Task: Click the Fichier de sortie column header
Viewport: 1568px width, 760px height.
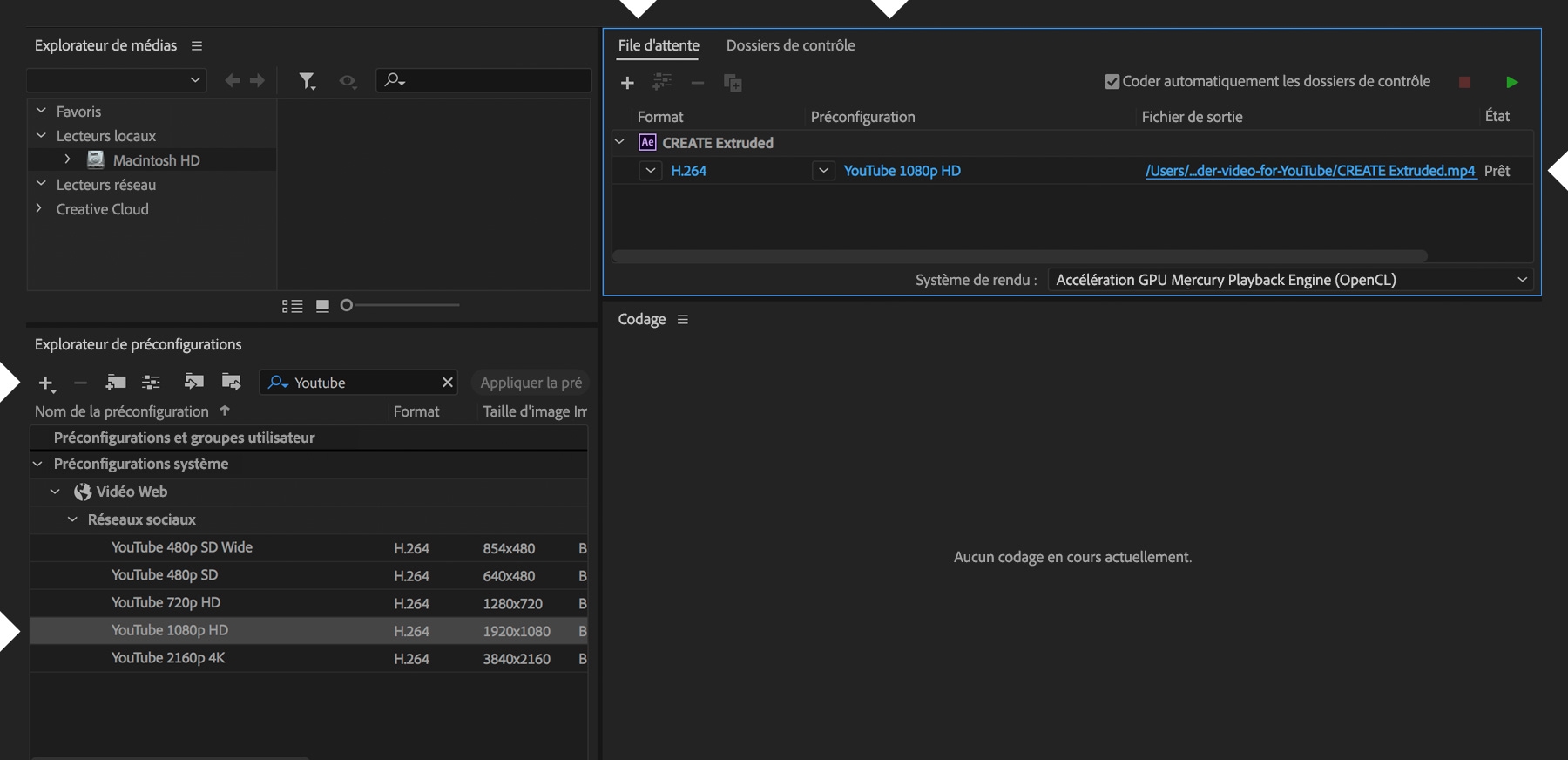Action: click(1192, 117)
